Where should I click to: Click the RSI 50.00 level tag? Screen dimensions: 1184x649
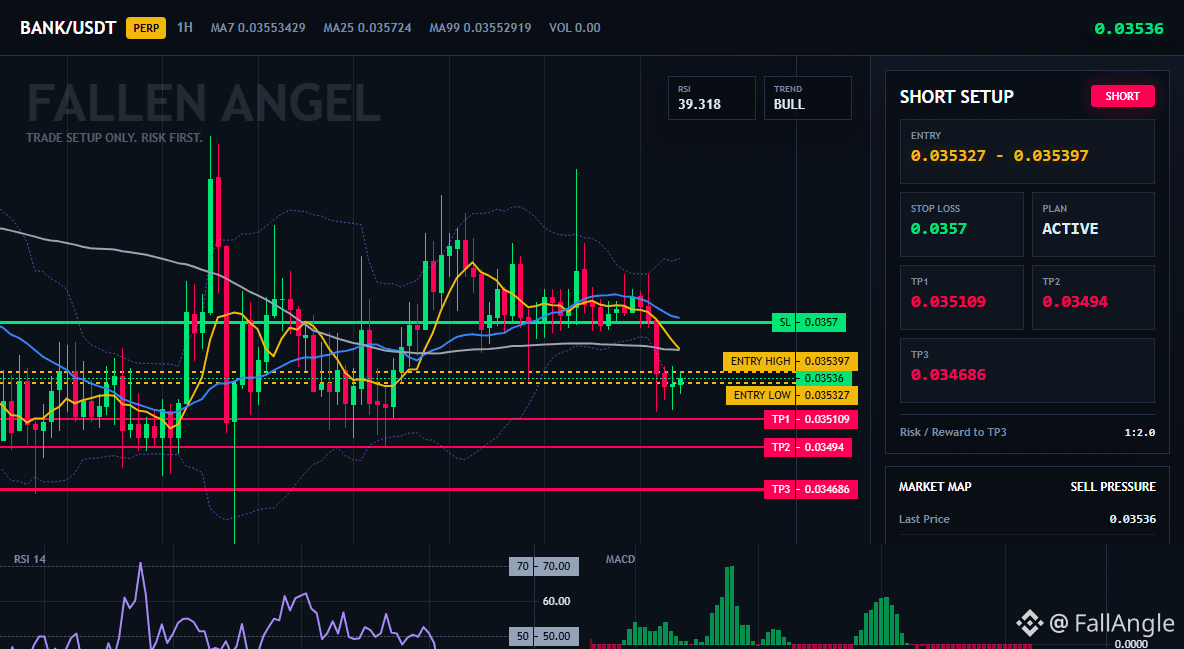(544, 636)
